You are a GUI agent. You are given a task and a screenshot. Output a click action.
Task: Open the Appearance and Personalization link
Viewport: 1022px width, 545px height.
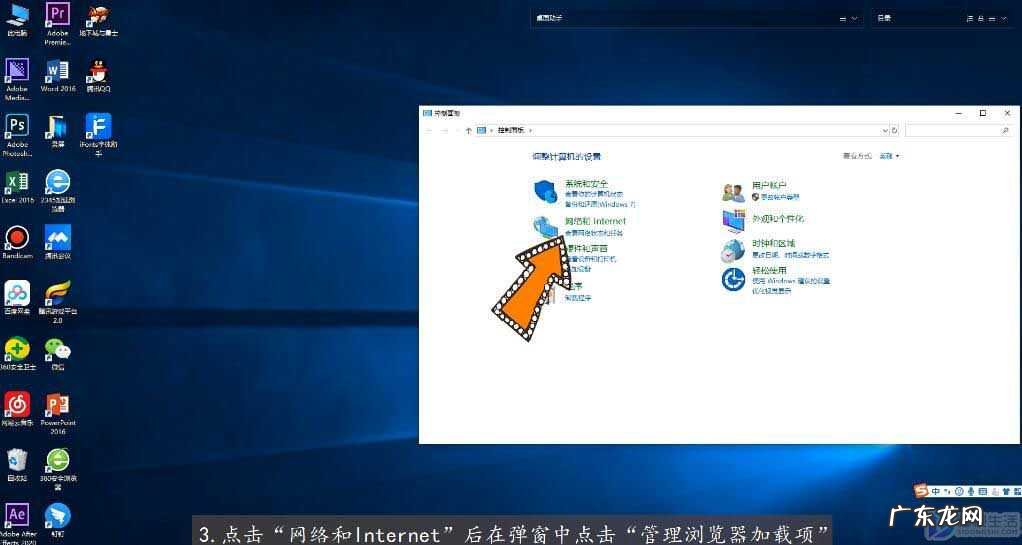click(x=778, y=218)
